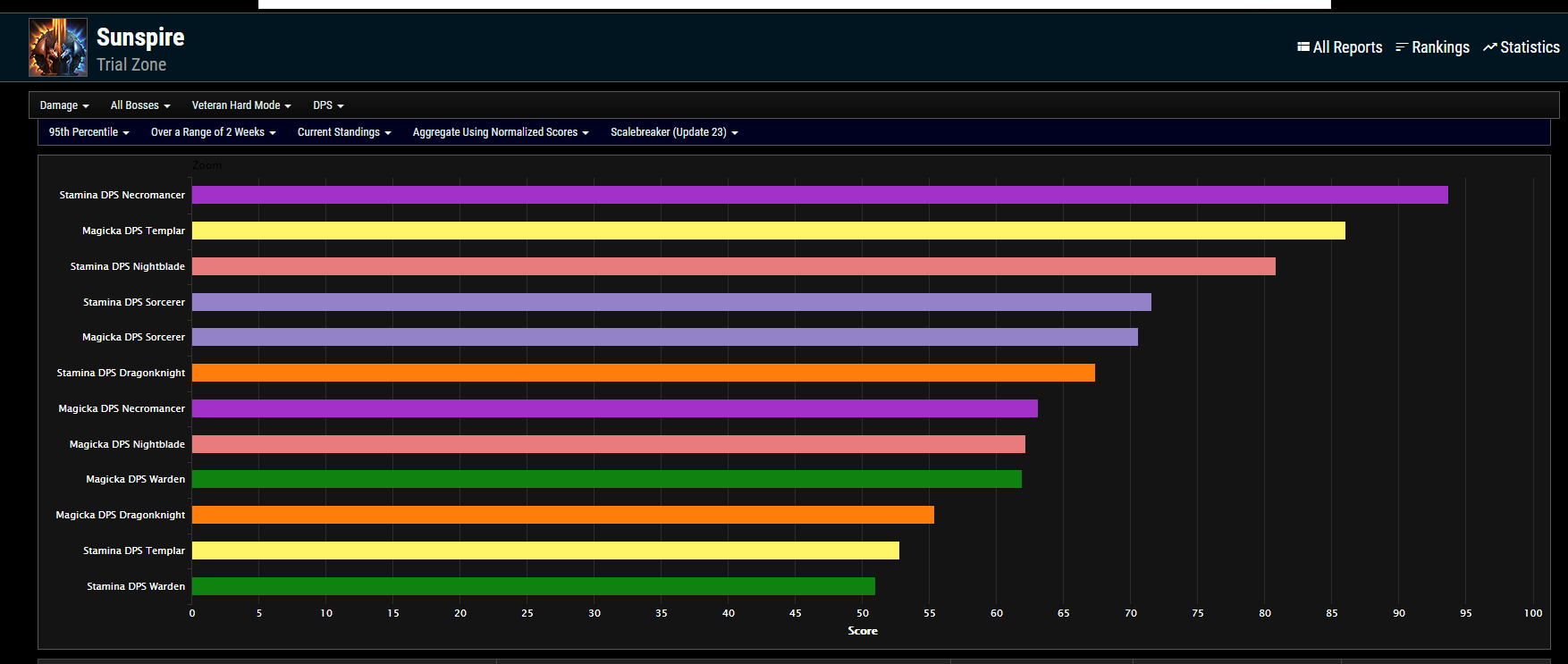Click the 'Stamina DPS Necromancer' axis label

pyautogui.click(x=122, y=195)
